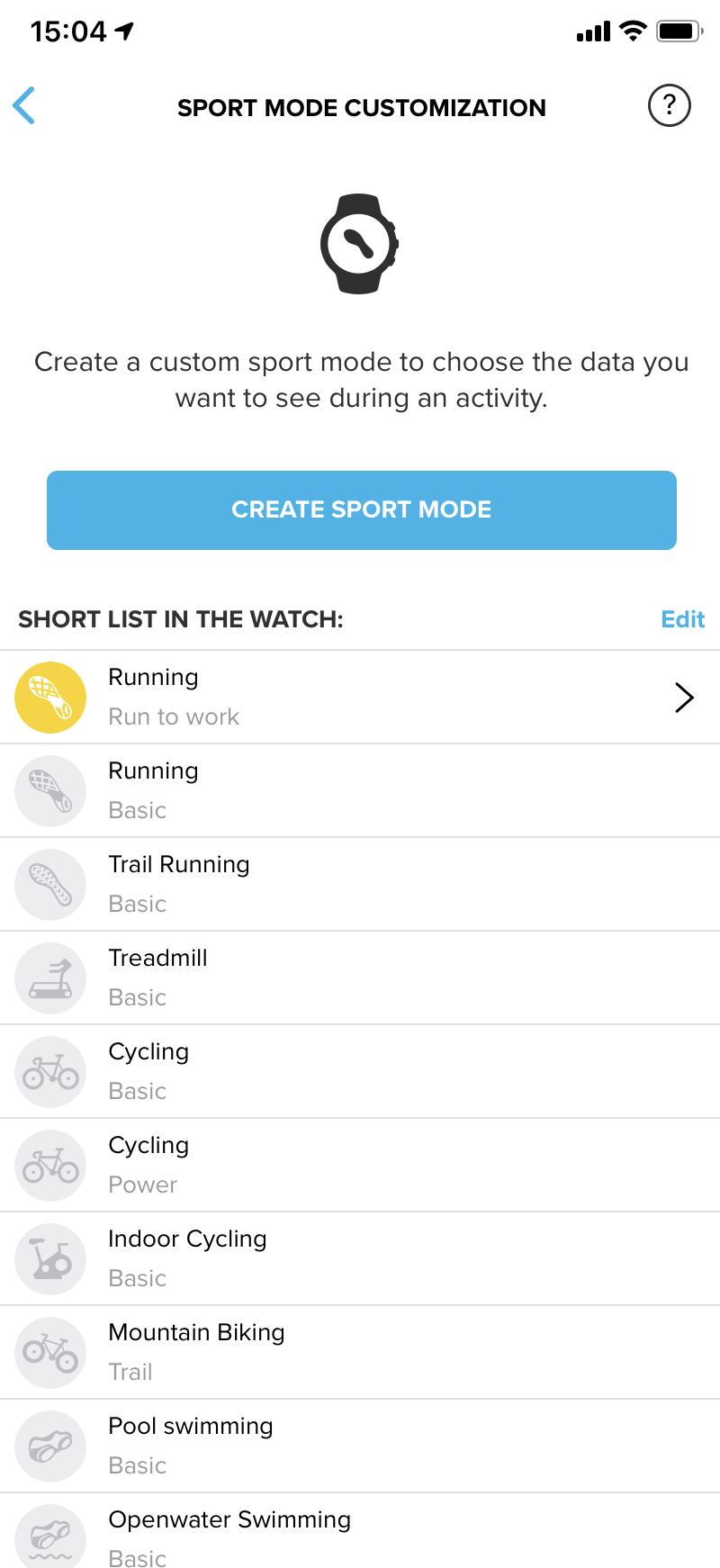The width and height of the screenshot is (720, 1568).
Task: Tap the Pool swimming goggles icon
Action: 50,1446
